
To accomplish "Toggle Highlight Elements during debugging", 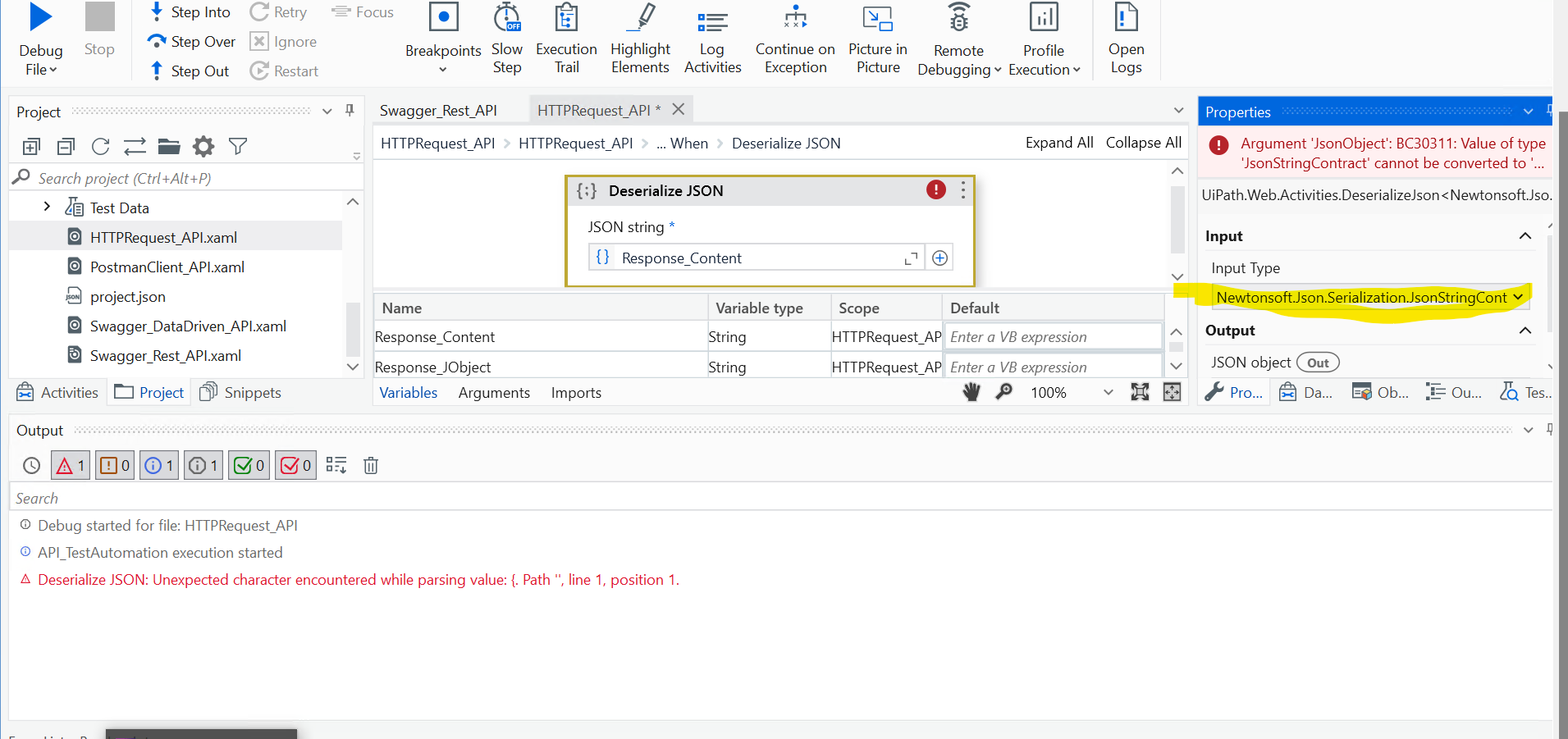I will pos(640,39).
